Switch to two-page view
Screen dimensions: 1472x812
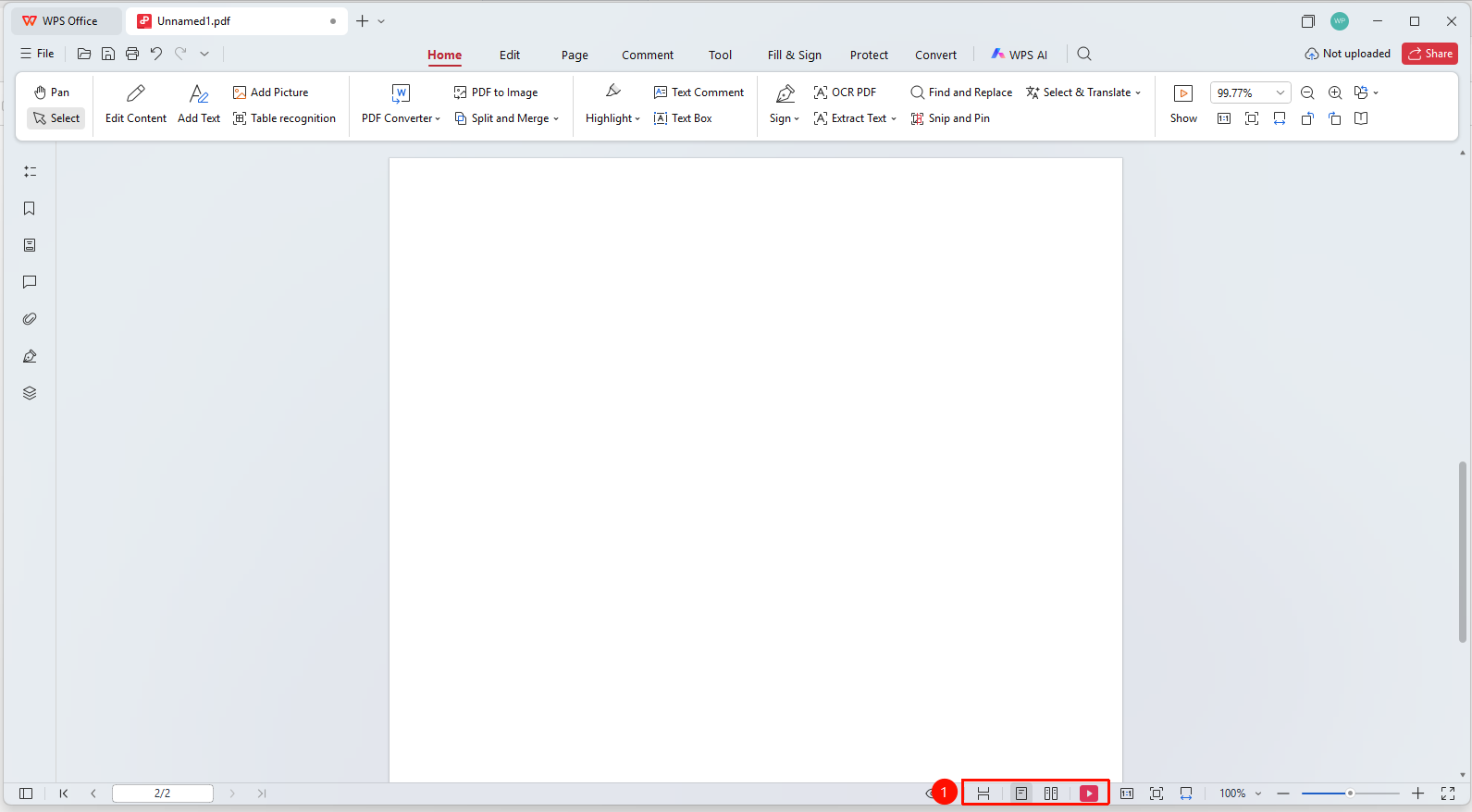pyautogui.click(x=1051, y=794)
